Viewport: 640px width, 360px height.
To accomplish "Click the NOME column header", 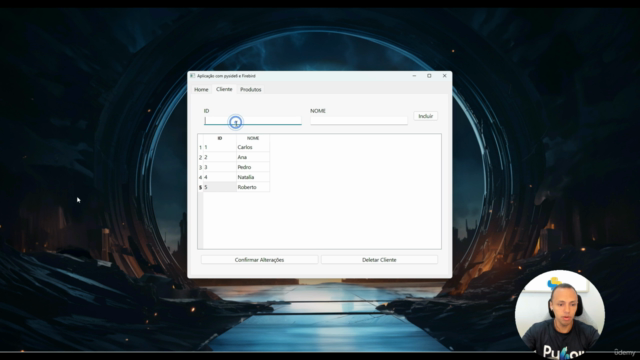I will point(253,138).
